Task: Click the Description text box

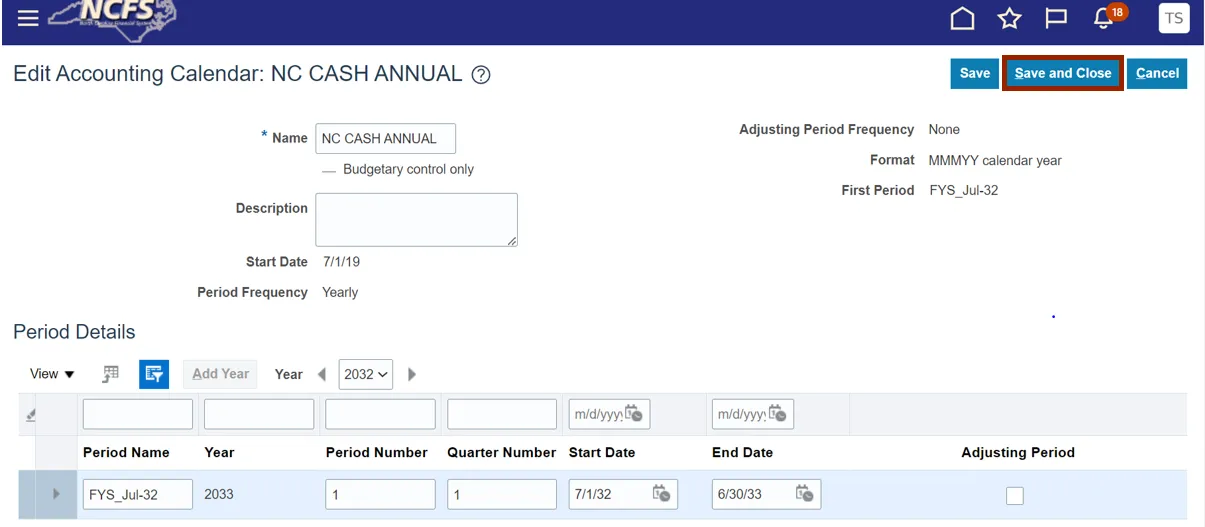Action: [x=416, y=220]
